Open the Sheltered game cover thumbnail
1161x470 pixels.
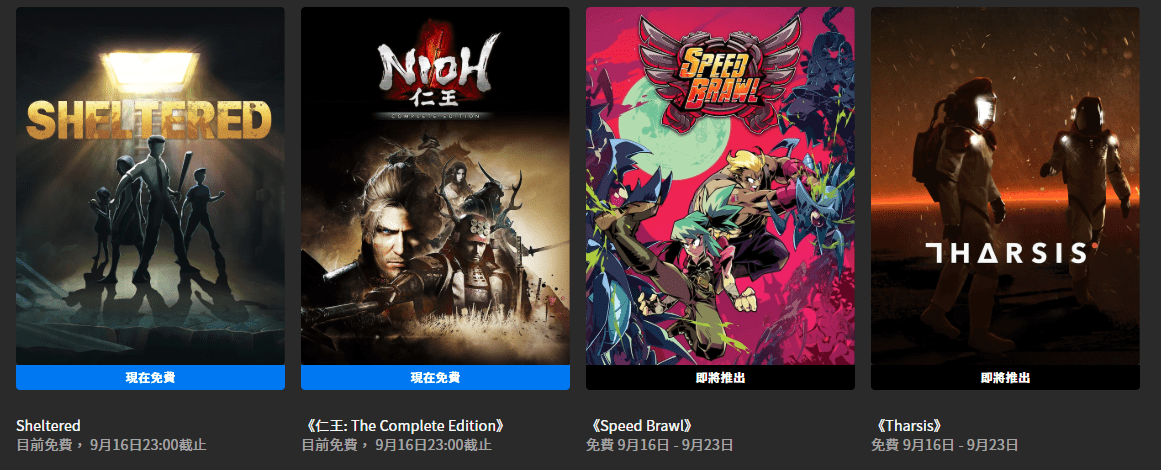pos(150,186)
